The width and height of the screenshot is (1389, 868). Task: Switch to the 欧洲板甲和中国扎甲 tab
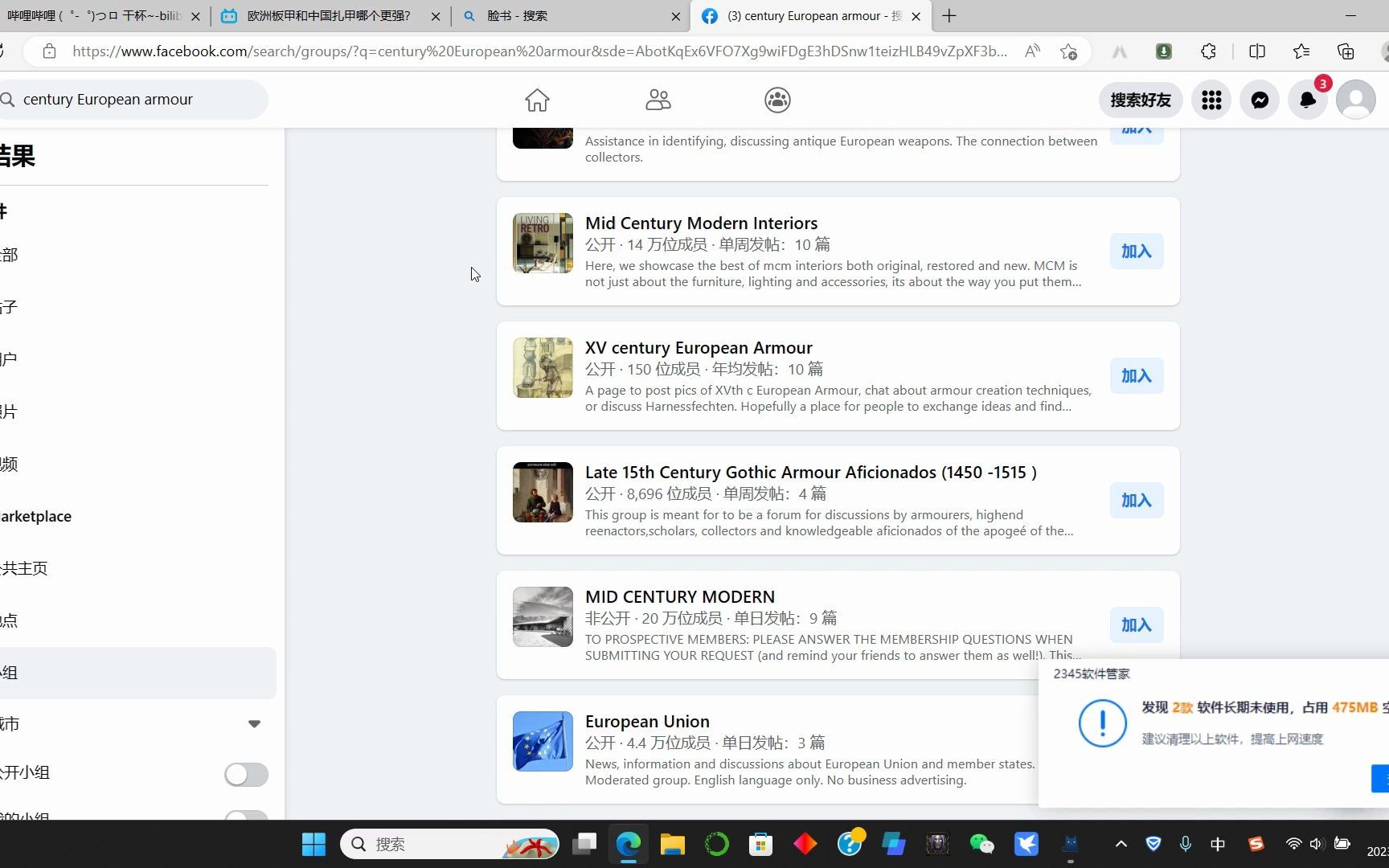click(330, 16)
